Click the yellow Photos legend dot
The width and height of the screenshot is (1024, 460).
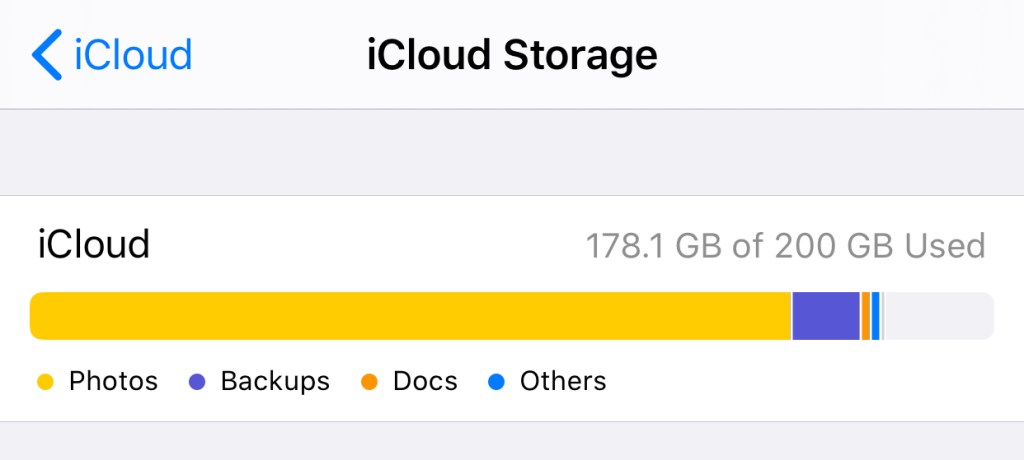(x=44, y=382)
